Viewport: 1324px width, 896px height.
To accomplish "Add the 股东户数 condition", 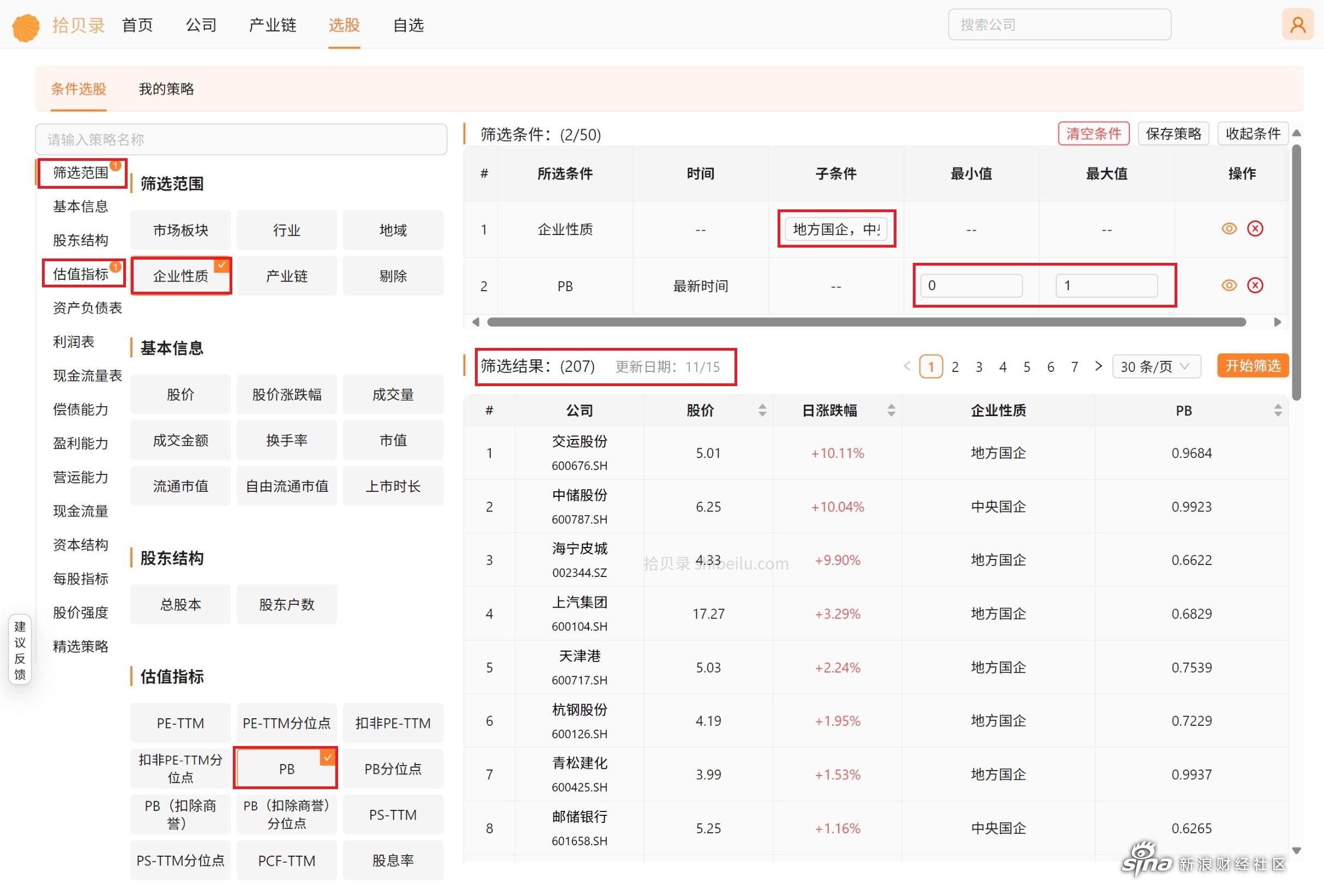I will click(287, 604).
